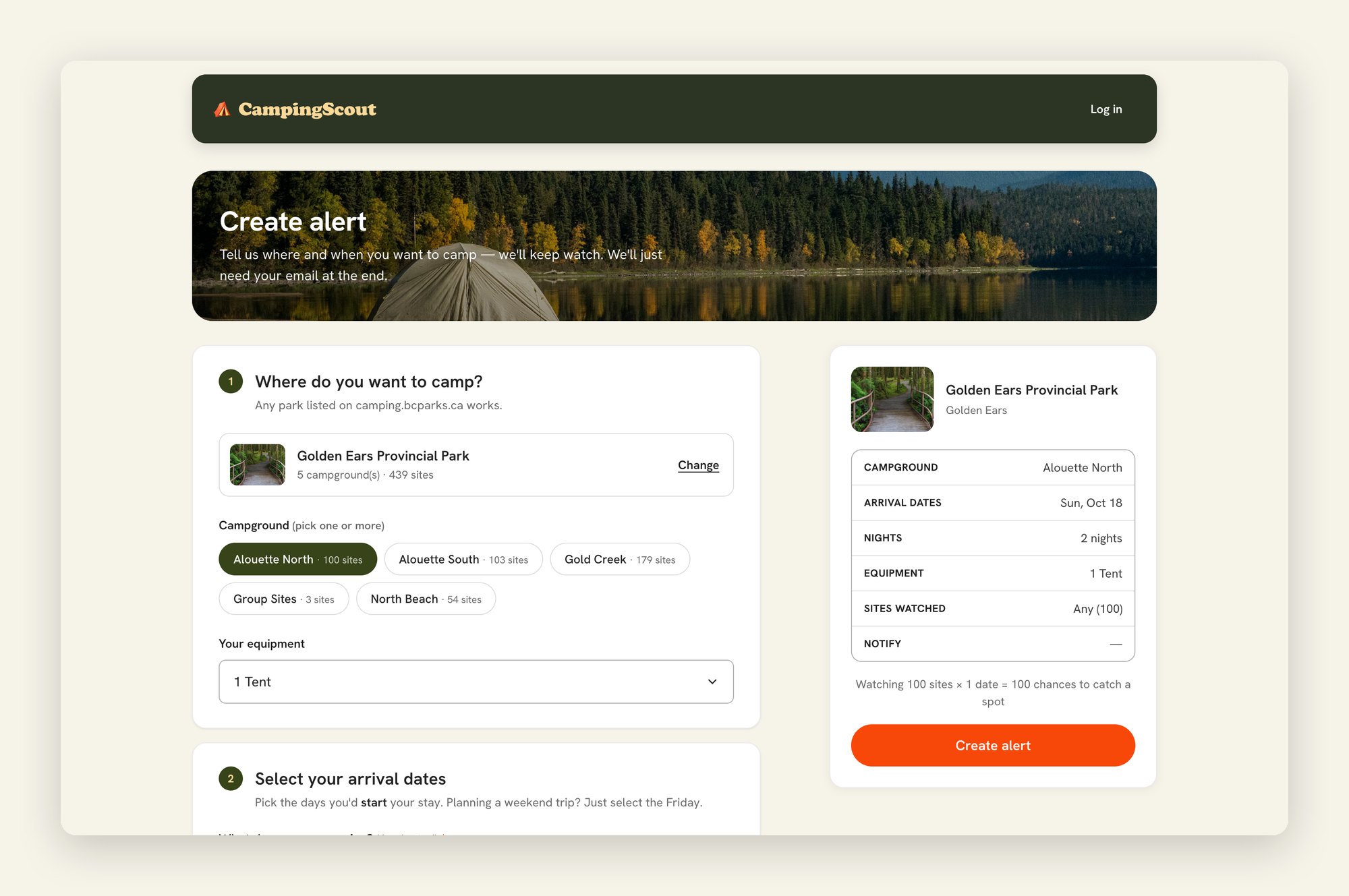Click the step 1 number badge

point(231,382)
